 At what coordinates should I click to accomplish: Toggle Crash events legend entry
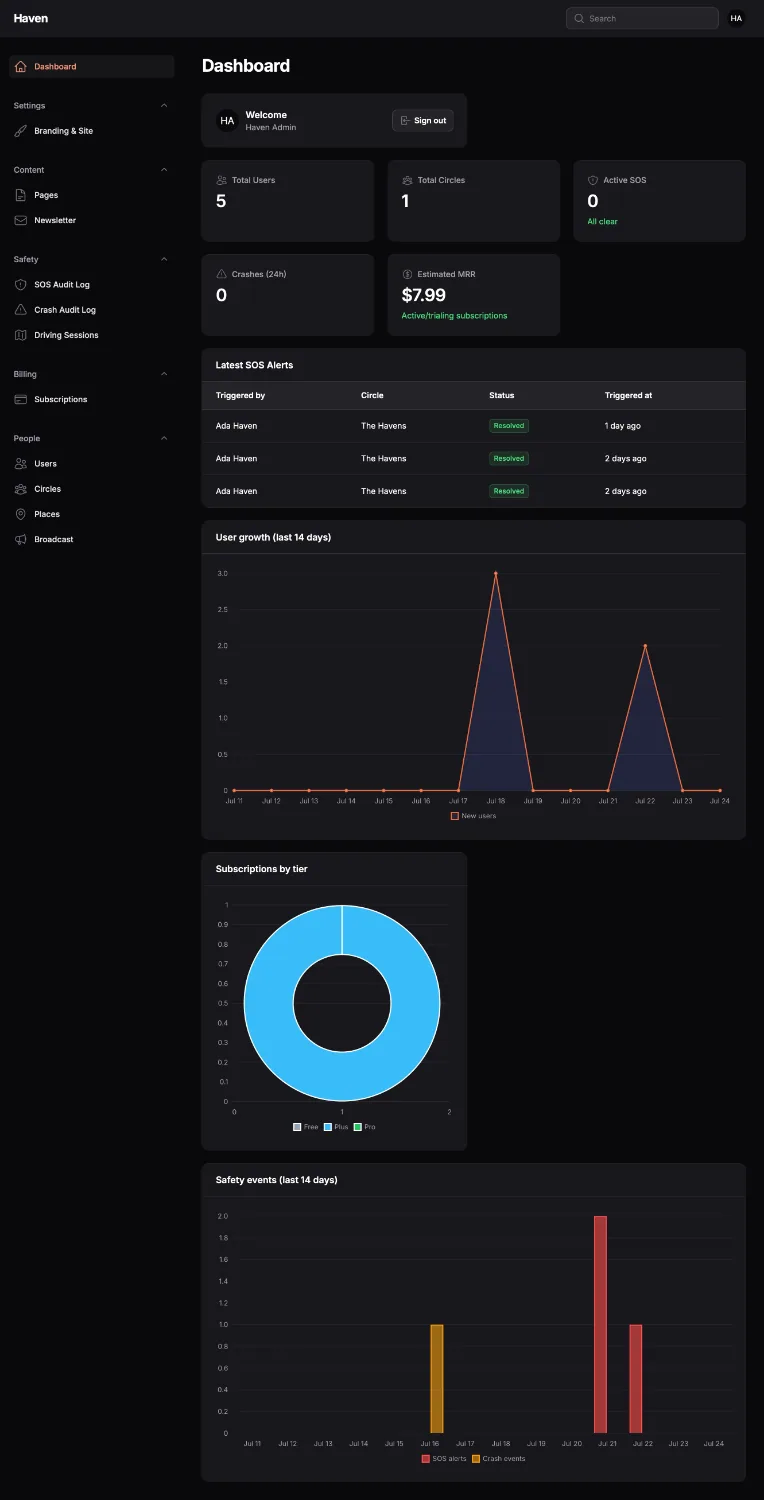(x=498, y=1459)
